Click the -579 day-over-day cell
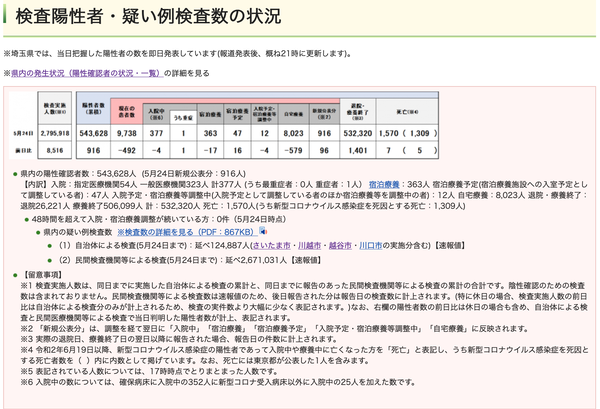This screenshot has width=600, height=409. point(293,150)
